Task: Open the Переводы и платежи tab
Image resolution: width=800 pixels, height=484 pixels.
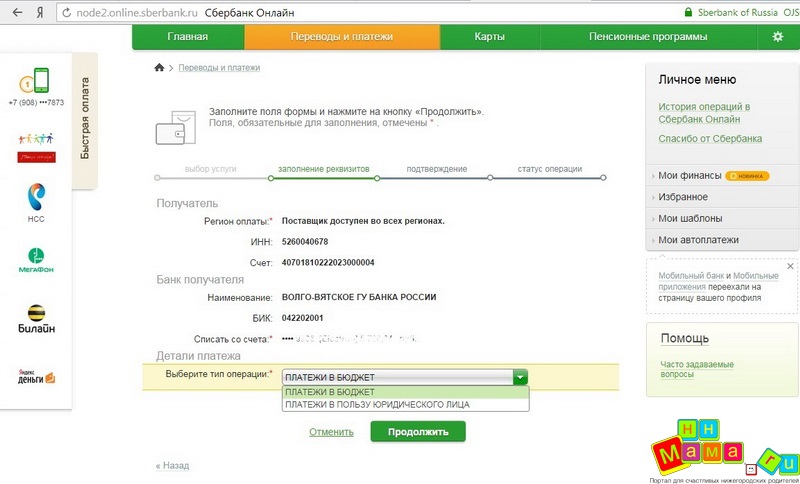Action: coord(342,37)
